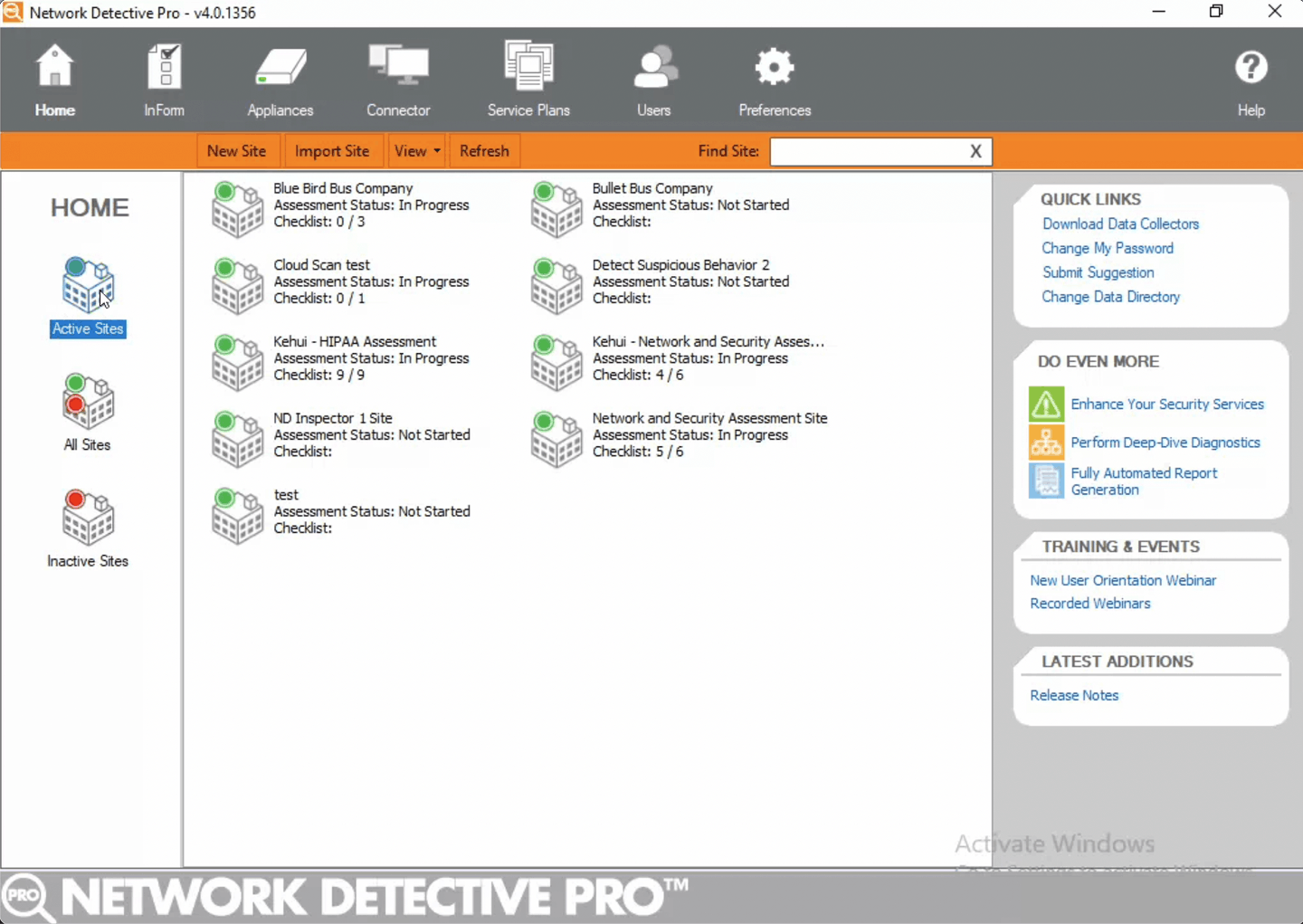Open the Home screen
1303x924 pixels.
pyautogui.click(x=54, y=80)
